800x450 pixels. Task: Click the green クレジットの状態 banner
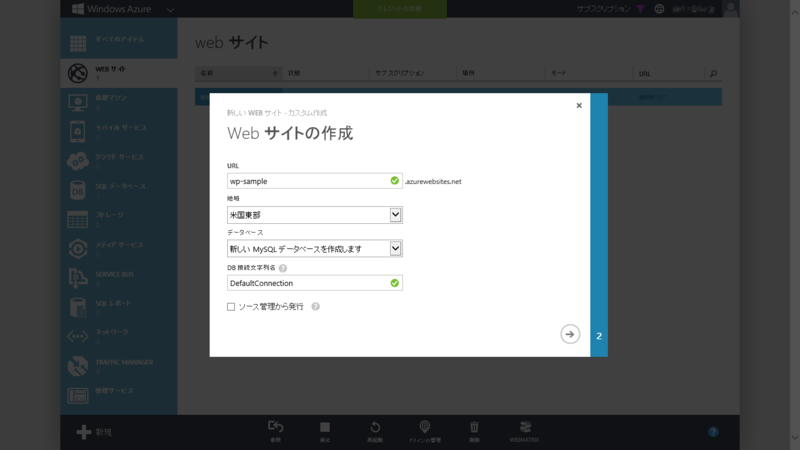click(399, 9)
